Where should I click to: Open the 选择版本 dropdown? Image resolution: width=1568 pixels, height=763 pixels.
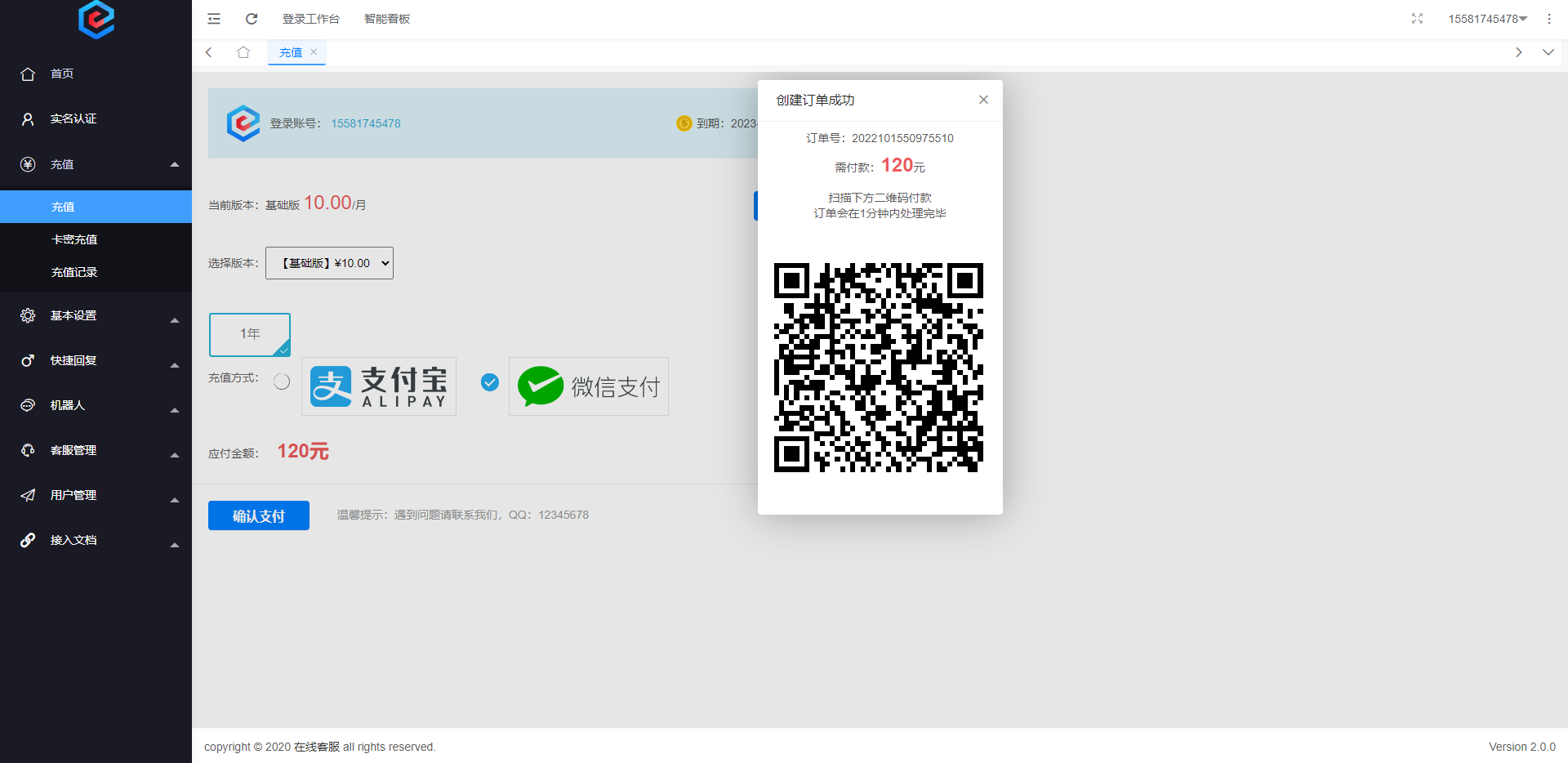(329, 263)
